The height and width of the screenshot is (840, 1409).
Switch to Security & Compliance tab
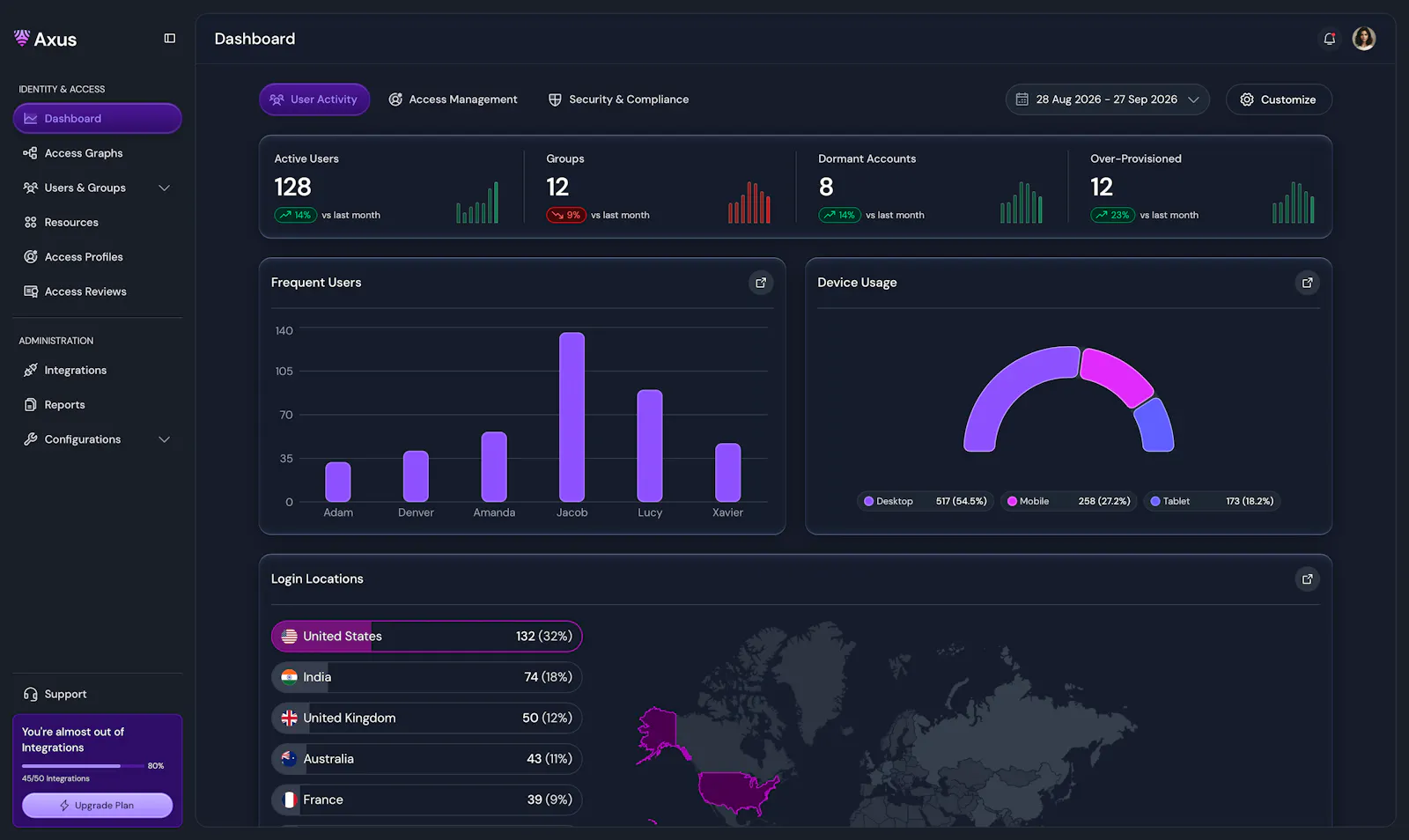(619, 99)
